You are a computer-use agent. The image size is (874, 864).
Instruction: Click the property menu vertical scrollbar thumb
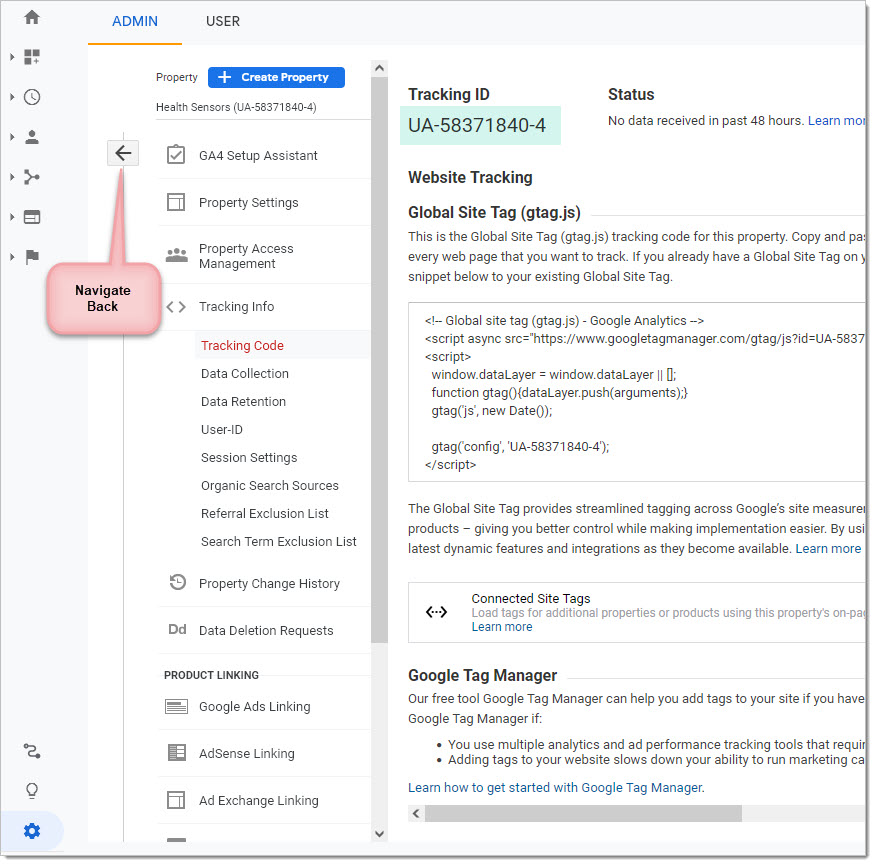click(380, 360)
